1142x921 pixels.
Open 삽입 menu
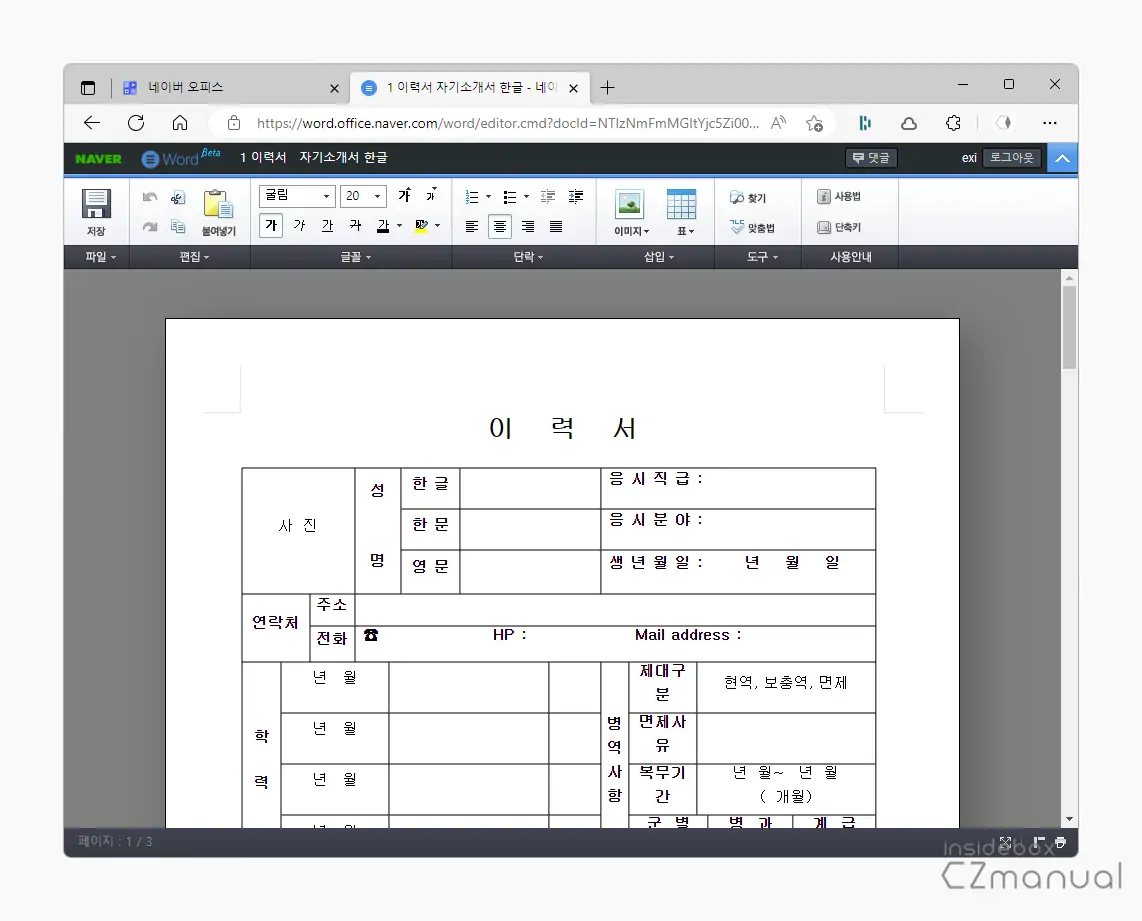(x=658, y=257)
